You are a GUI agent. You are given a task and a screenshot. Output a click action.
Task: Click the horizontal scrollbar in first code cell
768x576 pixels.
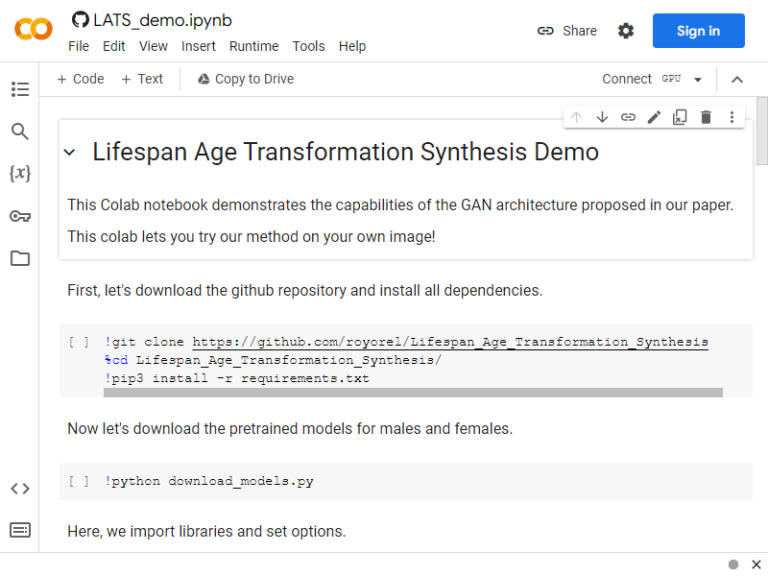(x=413, y=392)
